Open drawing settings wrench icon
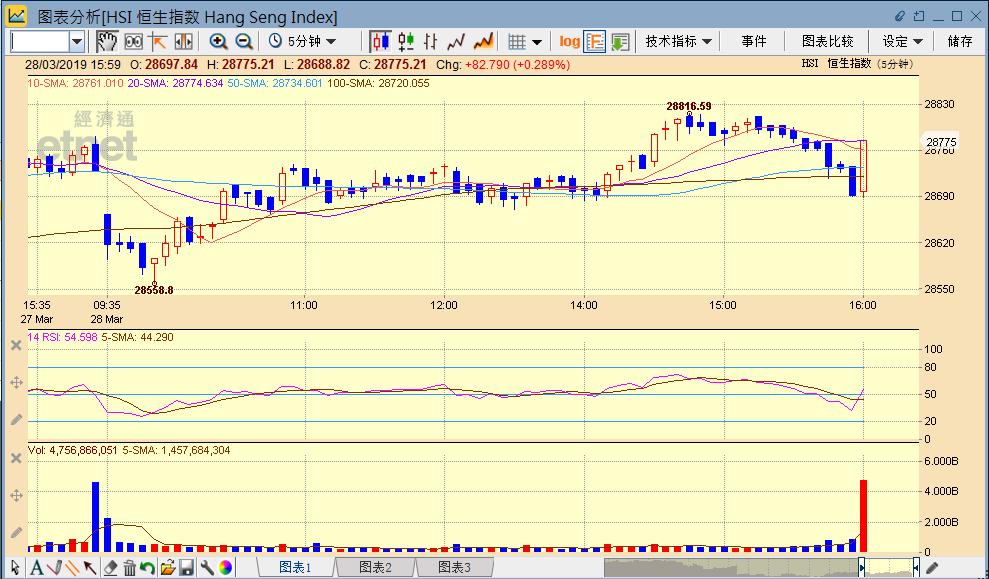The image size is (989, 579). 207,567
